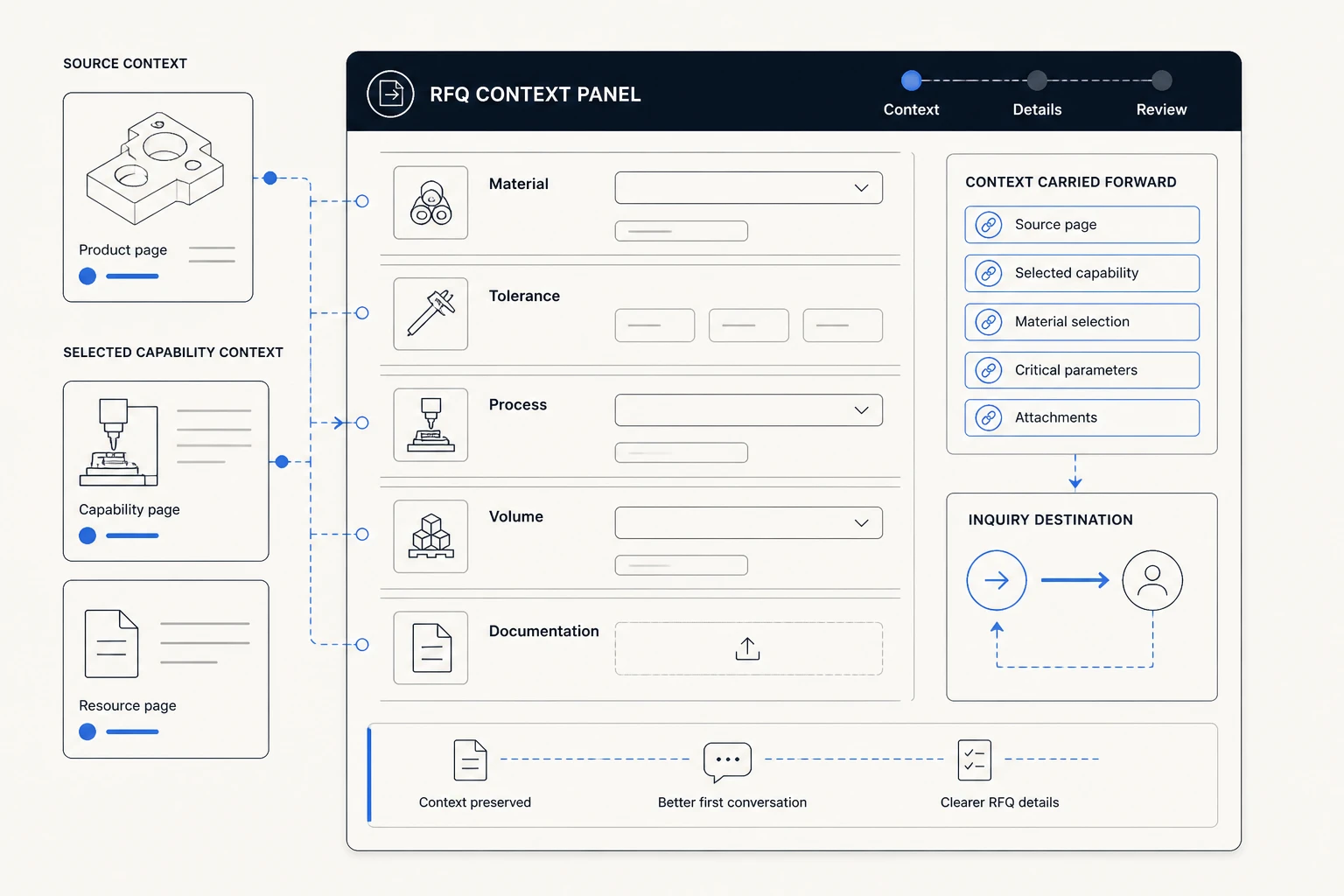1344x896 pixels.
Task: Open the Volume dropdown
Action: point(748,522)
